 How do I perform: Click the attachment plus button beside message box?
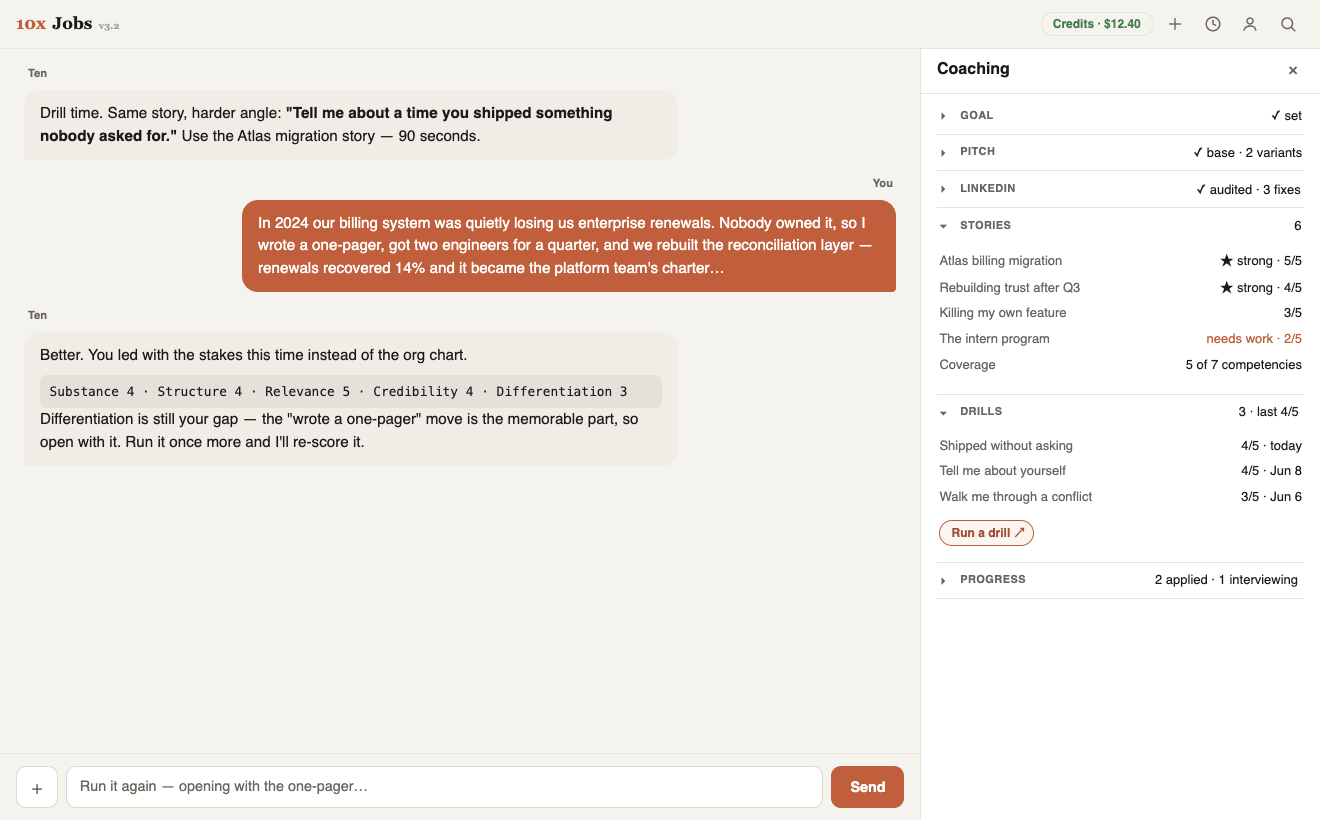pos(37,787)
